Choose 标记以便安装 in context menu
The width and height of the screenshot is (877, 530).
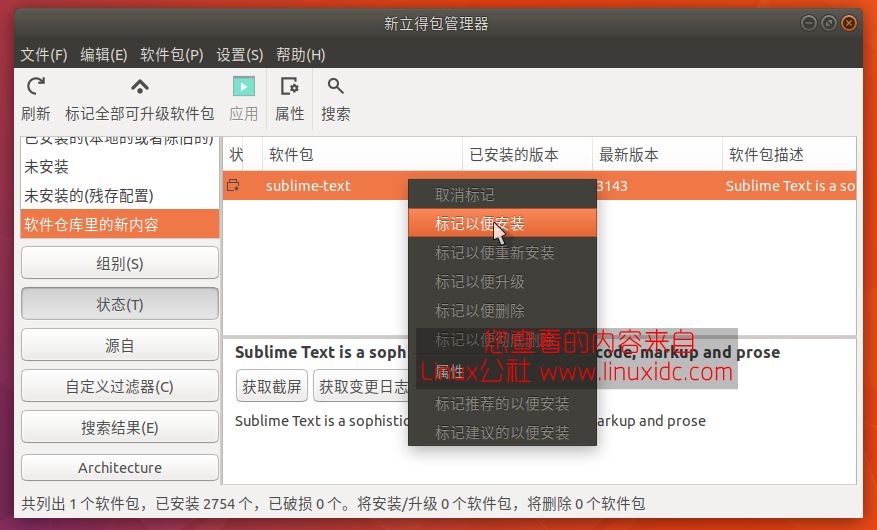coord(502,224)
